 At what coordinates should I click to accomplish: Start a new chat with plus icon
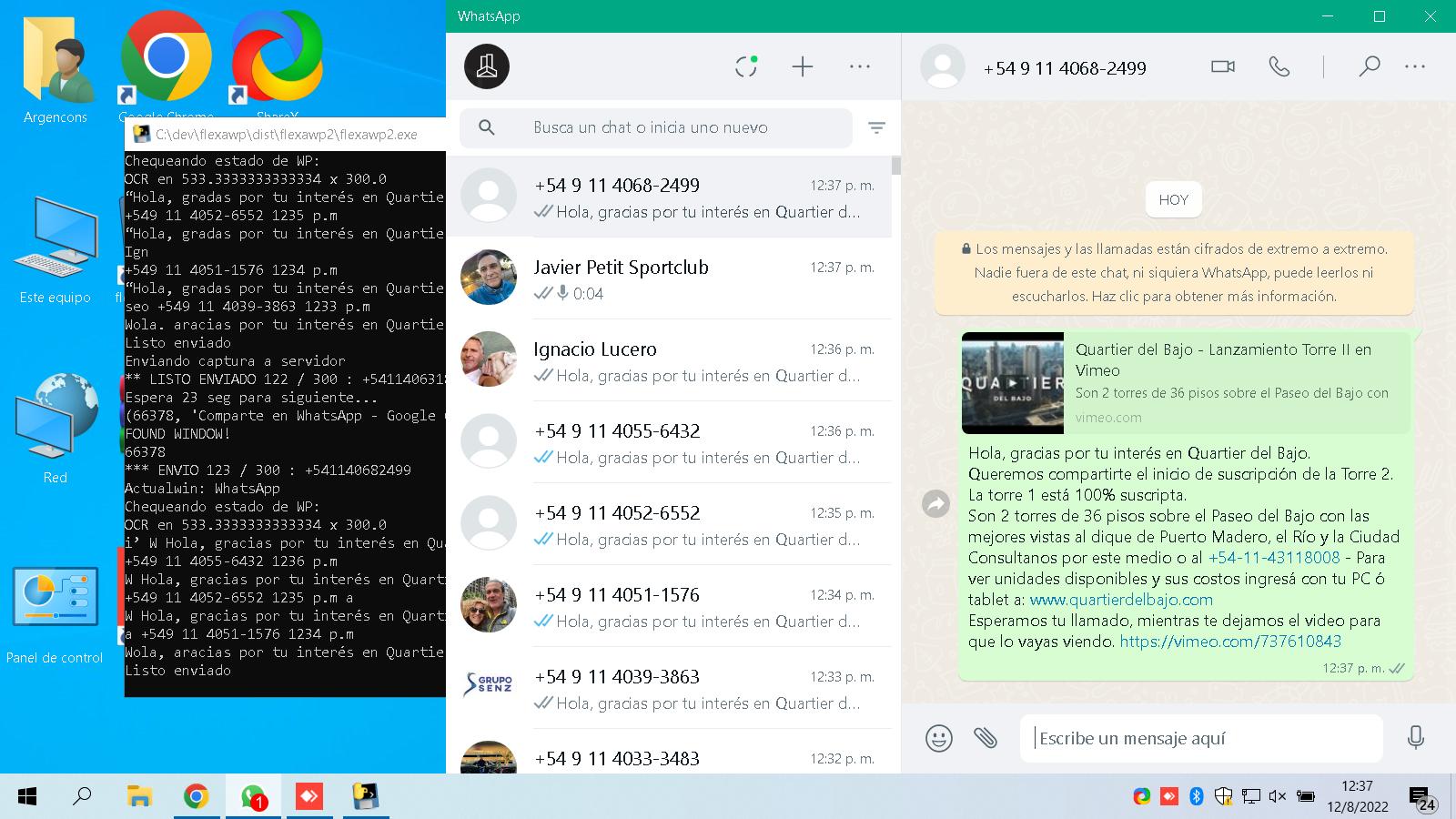click(x=803, y=66)
